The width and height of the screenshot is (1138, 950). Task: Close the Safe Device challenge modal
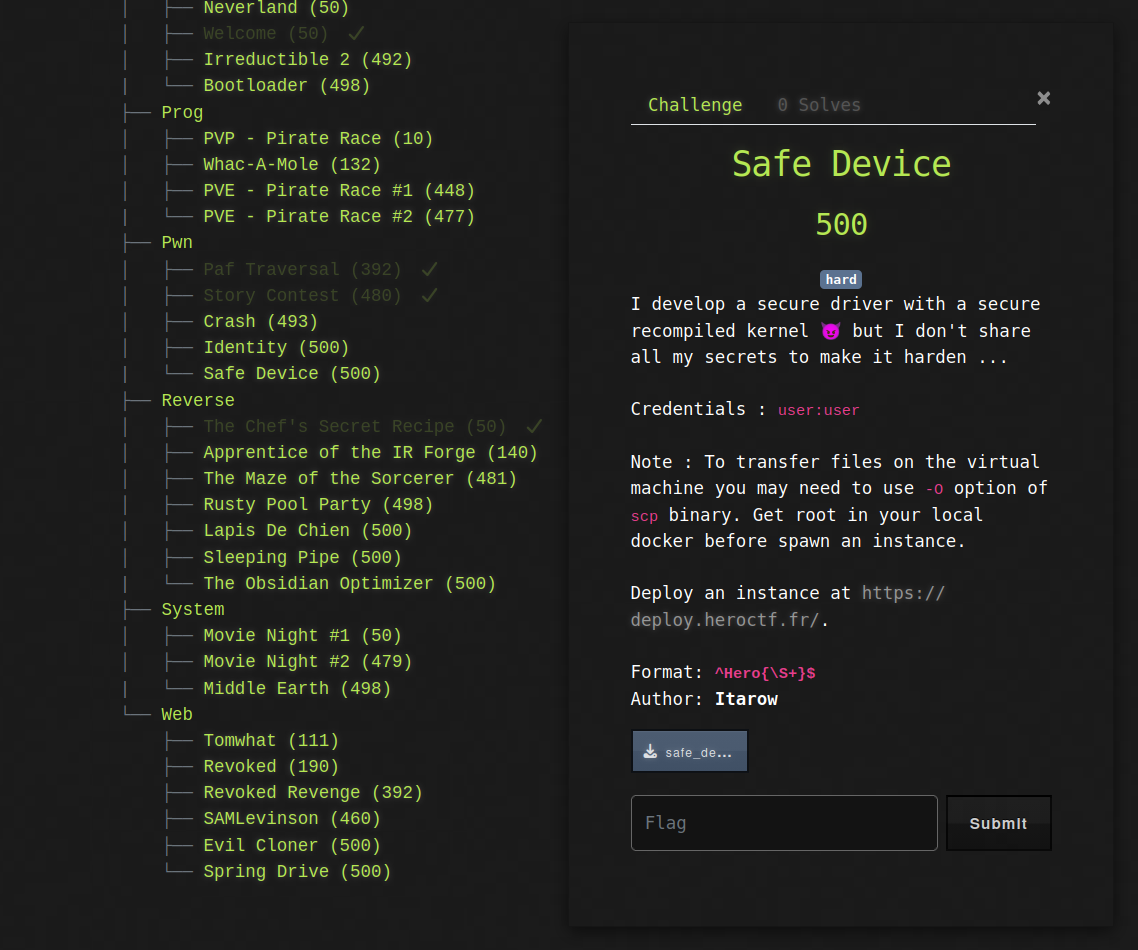point(1043,98)
